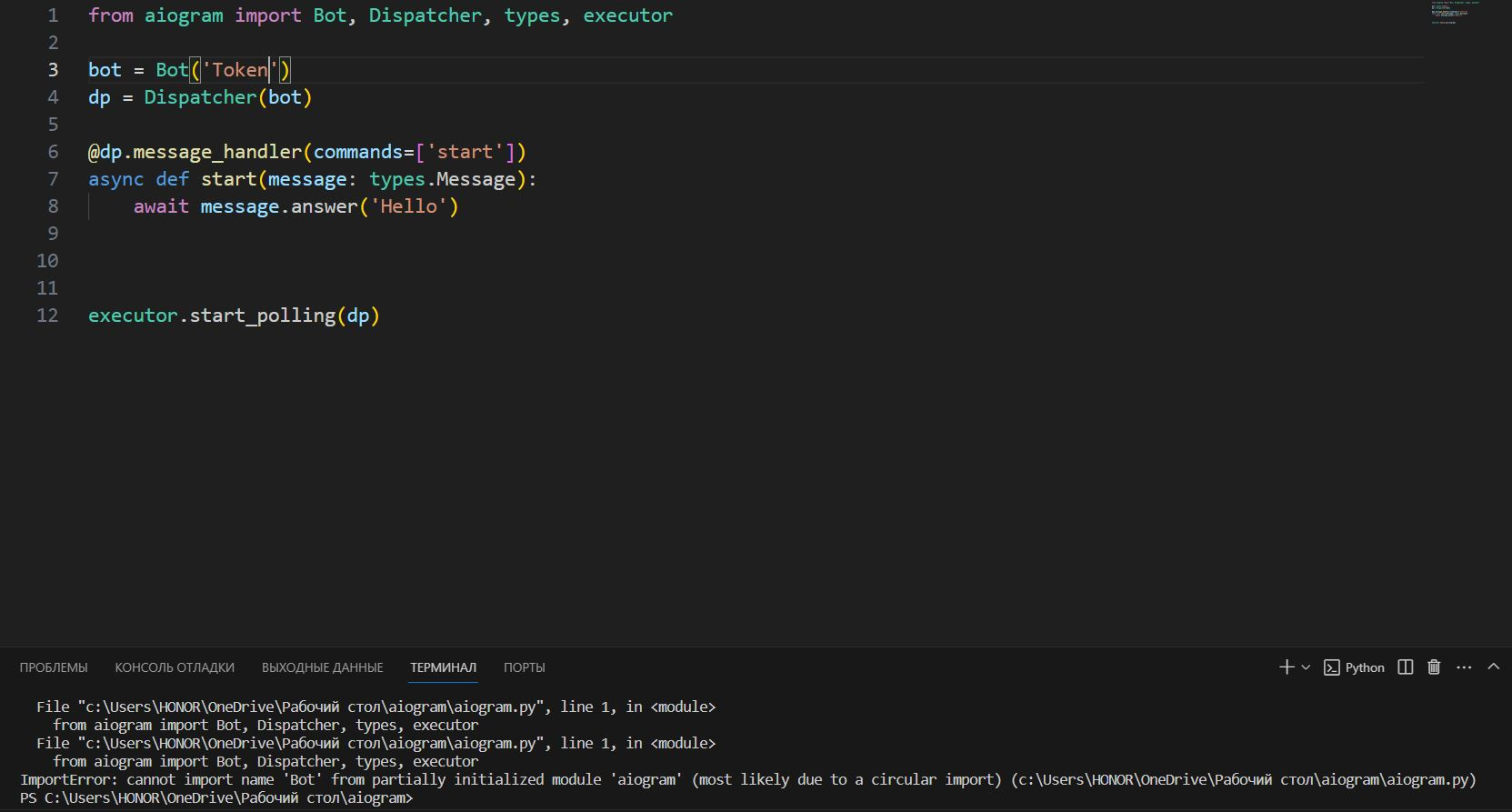Open new terminal with plus icon
This screenshot has width=1512, height=812.
click(1287, 667)
